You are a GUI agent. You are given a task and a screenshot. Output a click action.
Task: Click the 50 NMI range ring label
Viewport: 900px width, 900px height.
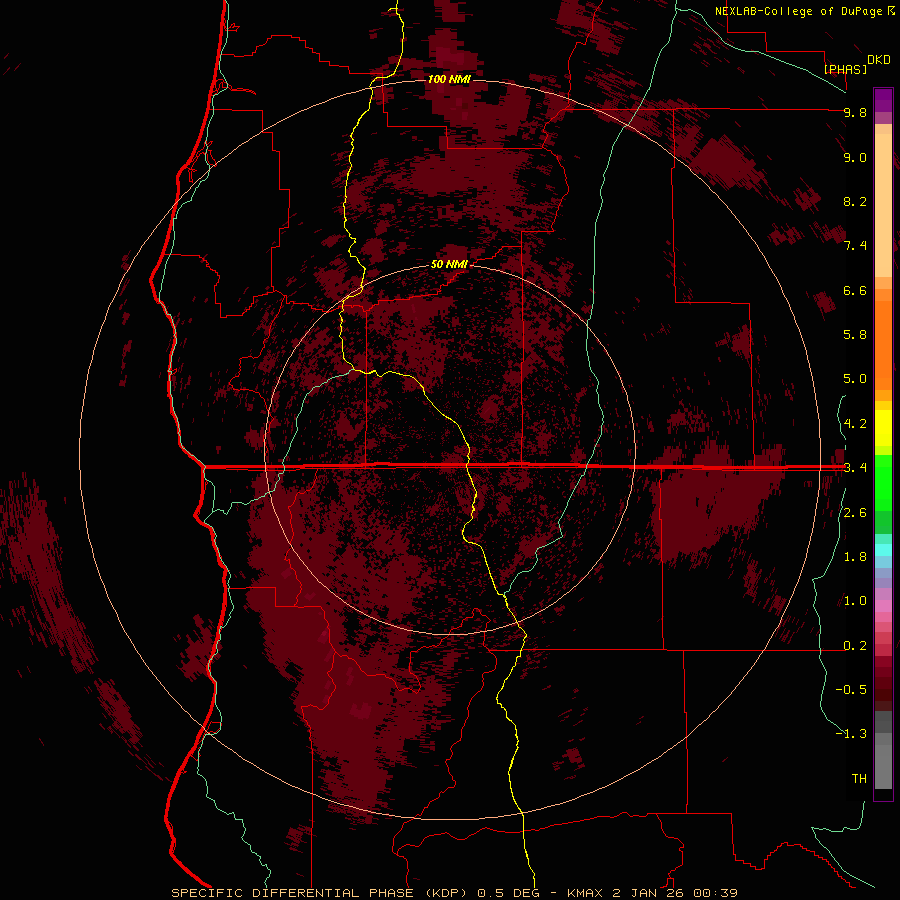[x=449, y=264]
